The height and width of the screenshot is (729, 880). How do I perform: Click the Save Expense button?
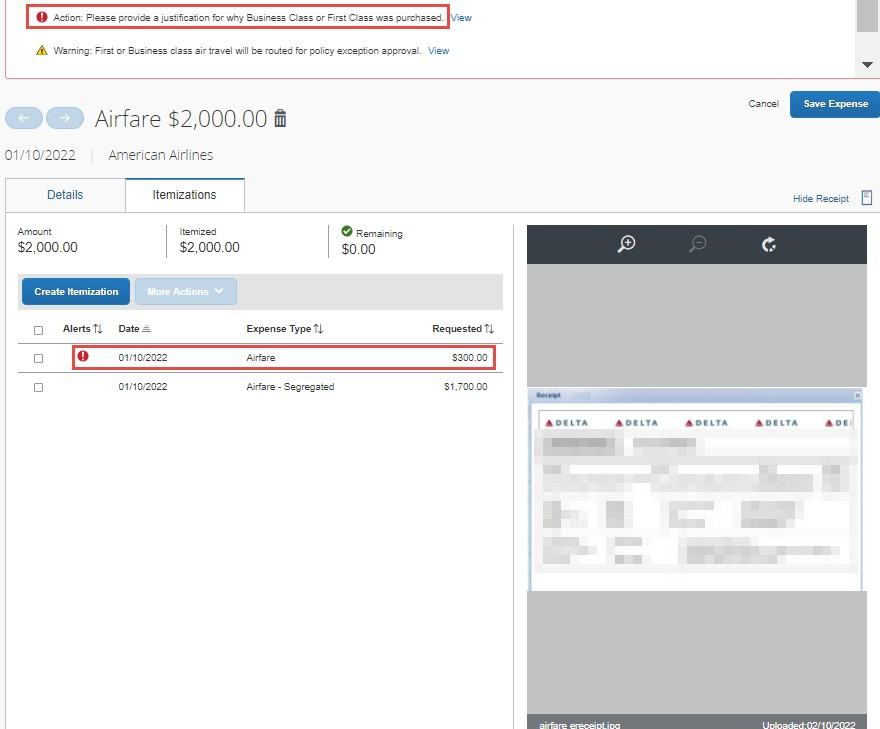(x=834, y=104)
